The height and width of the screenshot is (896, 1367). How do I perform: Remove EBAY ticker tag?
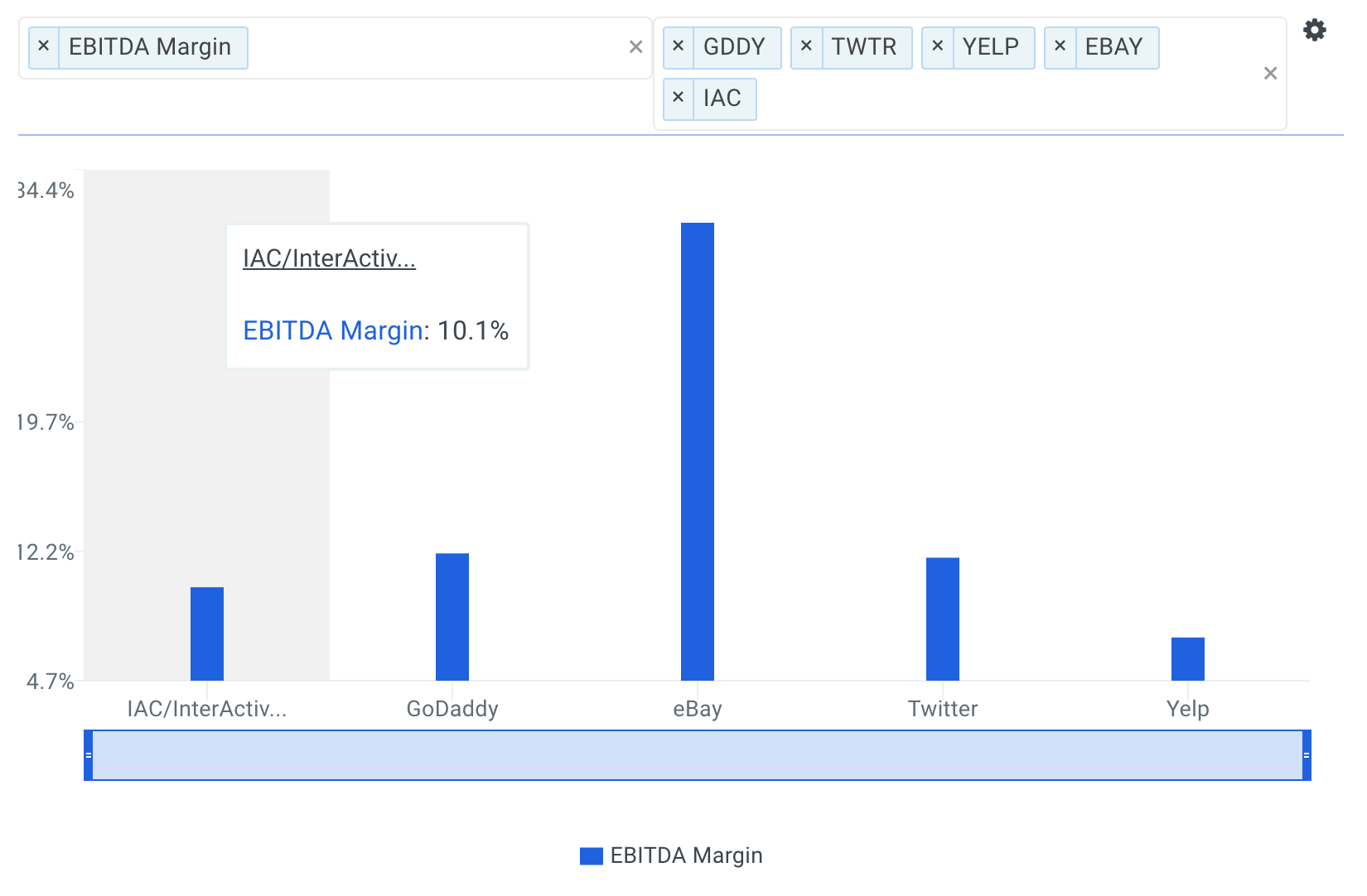(x=1060, y=46)
